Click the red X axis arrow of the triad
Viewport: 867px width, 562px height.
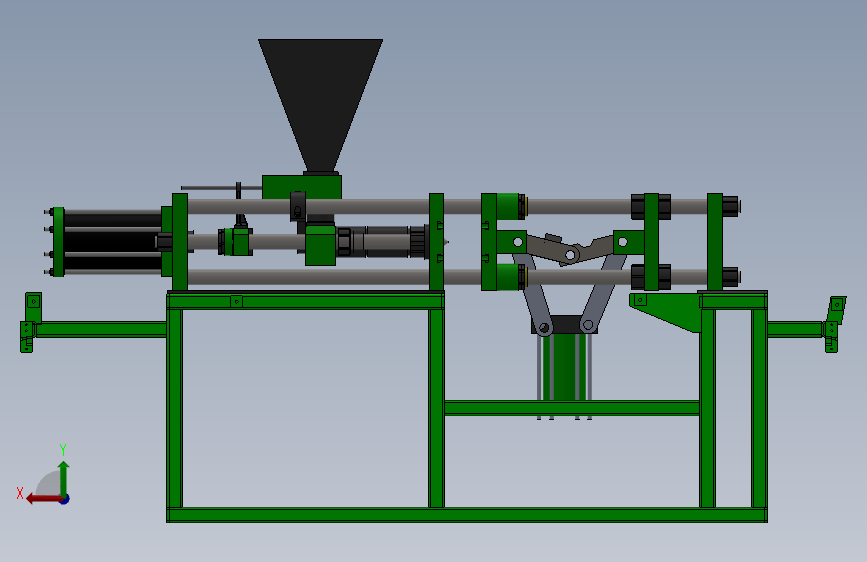point(43,499)
